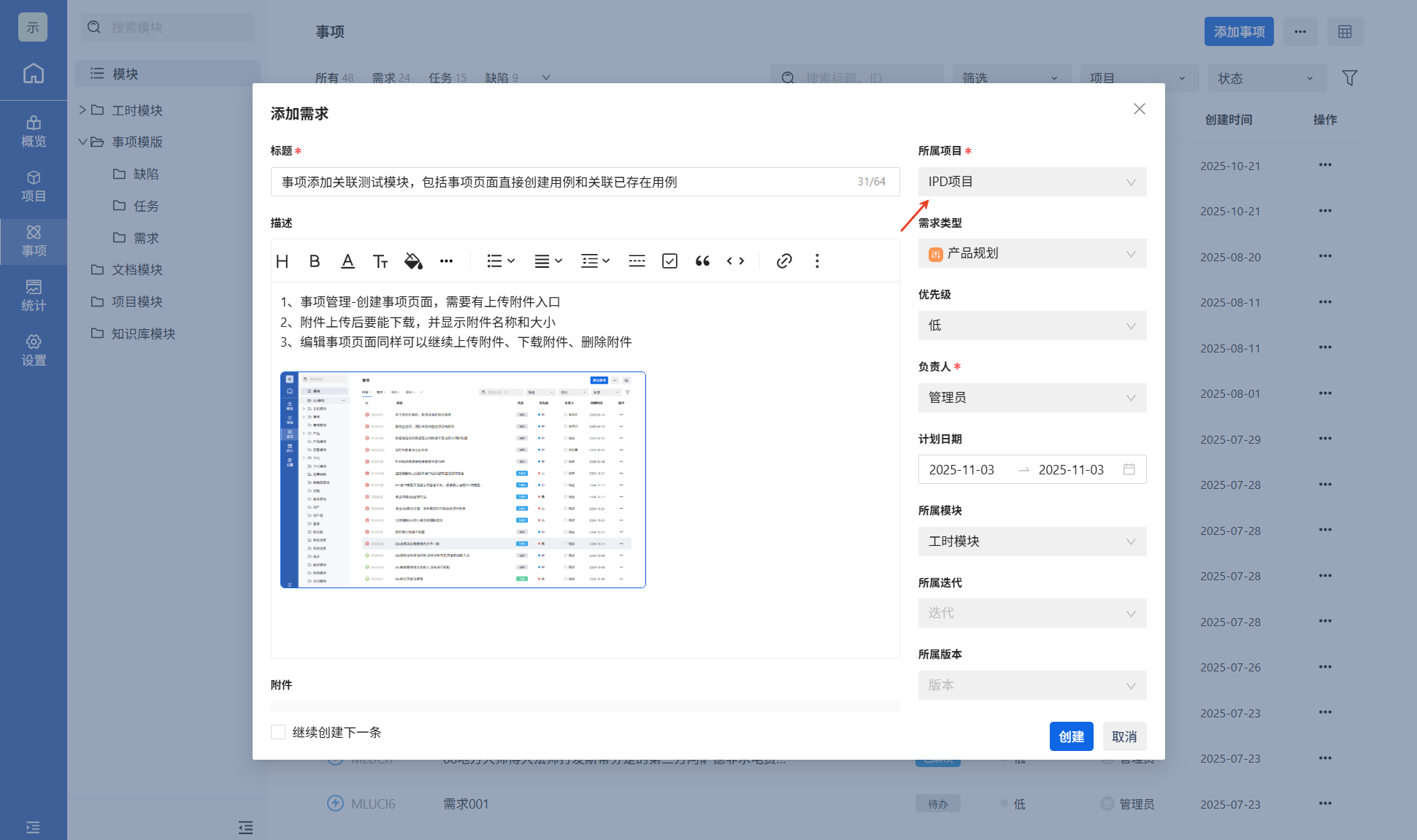This screenshot has height=840, width=1417.
Task: Click the embedded screenshot thumbnail
Action: (x=463, y=479)
